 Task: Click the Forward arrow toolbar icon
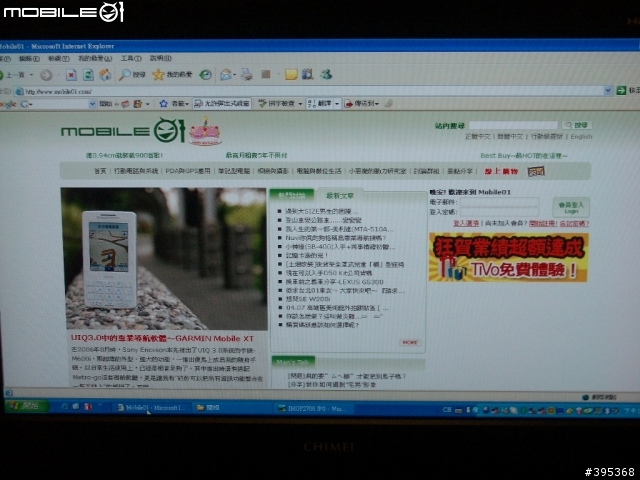46,75
